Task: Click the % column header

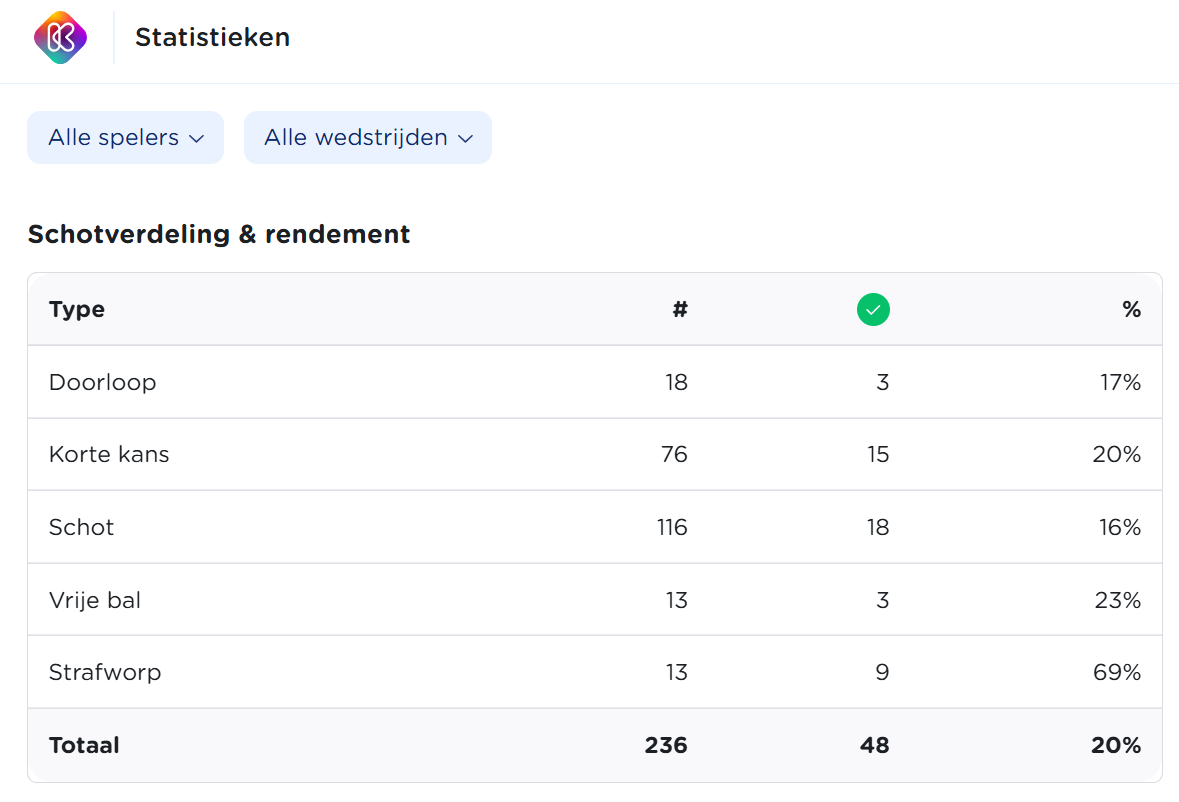Action: click(x=1131, y=309)
